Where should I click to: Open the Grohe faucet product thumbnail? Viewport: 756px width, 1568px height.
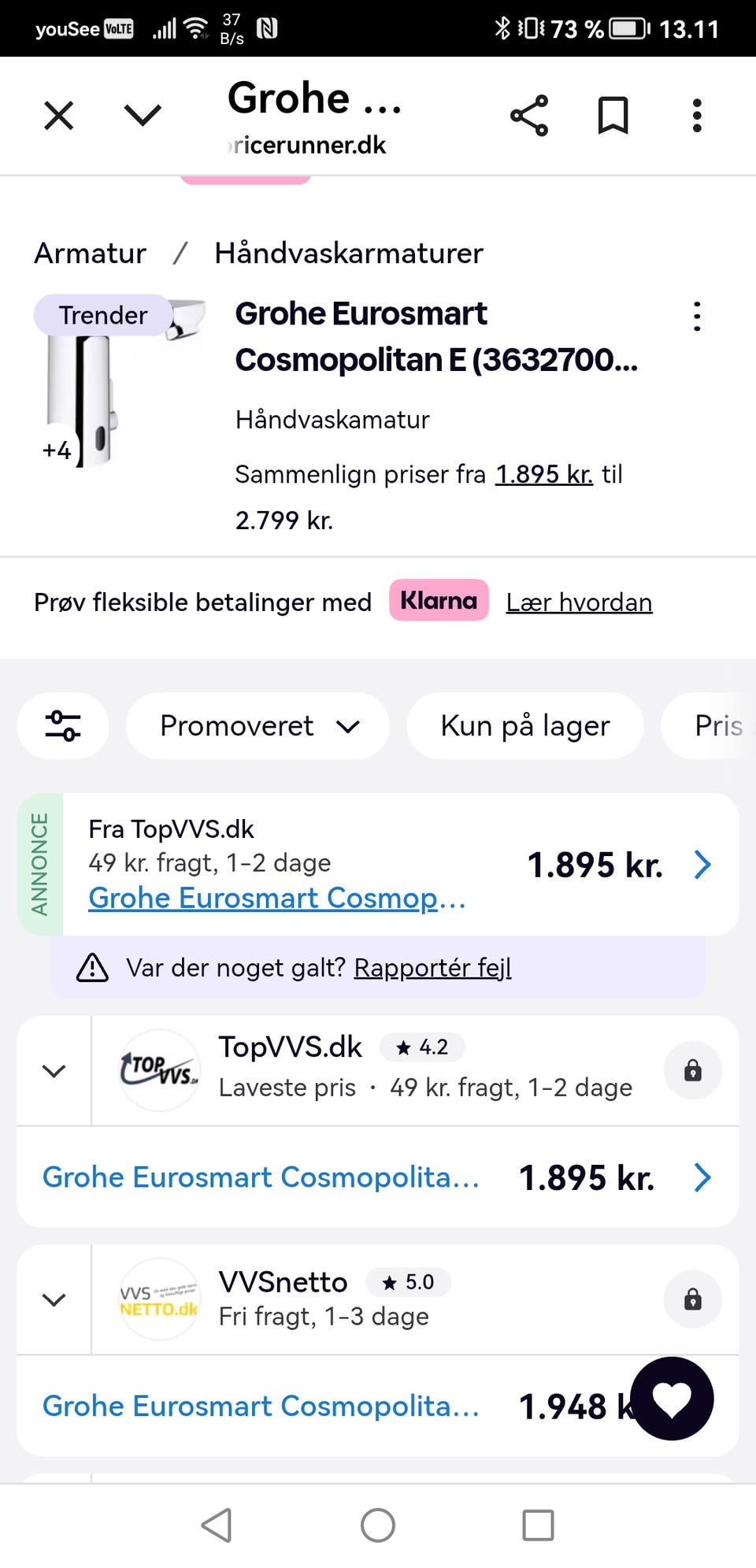tap(118, 382)
